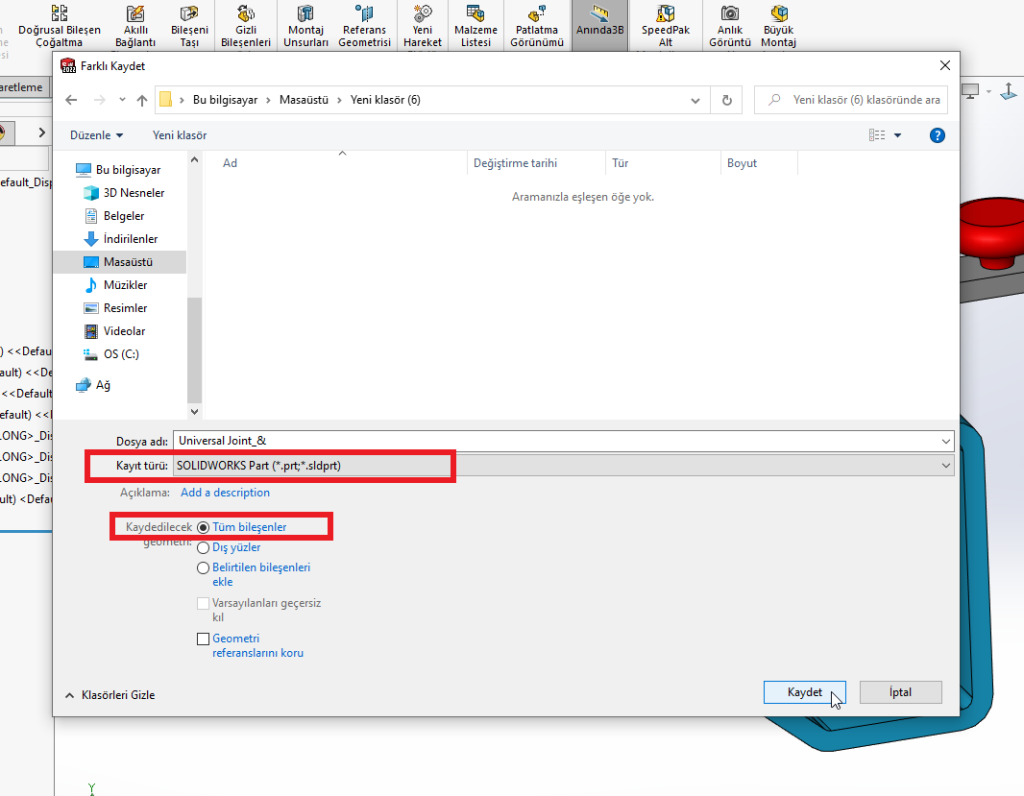Screen dimensions: 1024x796
Task: Select Masaüstü in the navigation pane
Action: pyautogui.click(x=127, y=262)
